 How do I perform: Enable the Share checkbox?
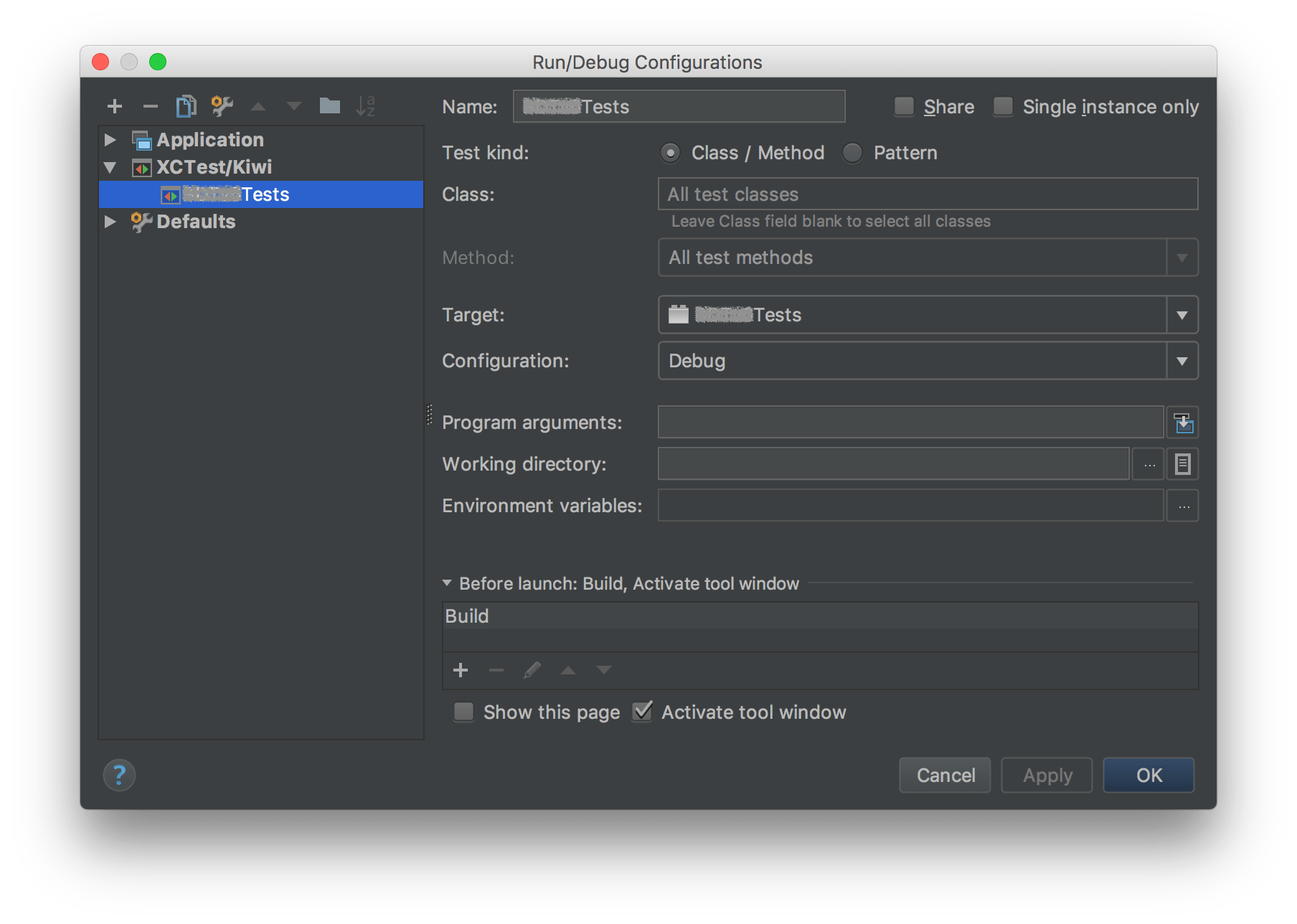[904, 106]
